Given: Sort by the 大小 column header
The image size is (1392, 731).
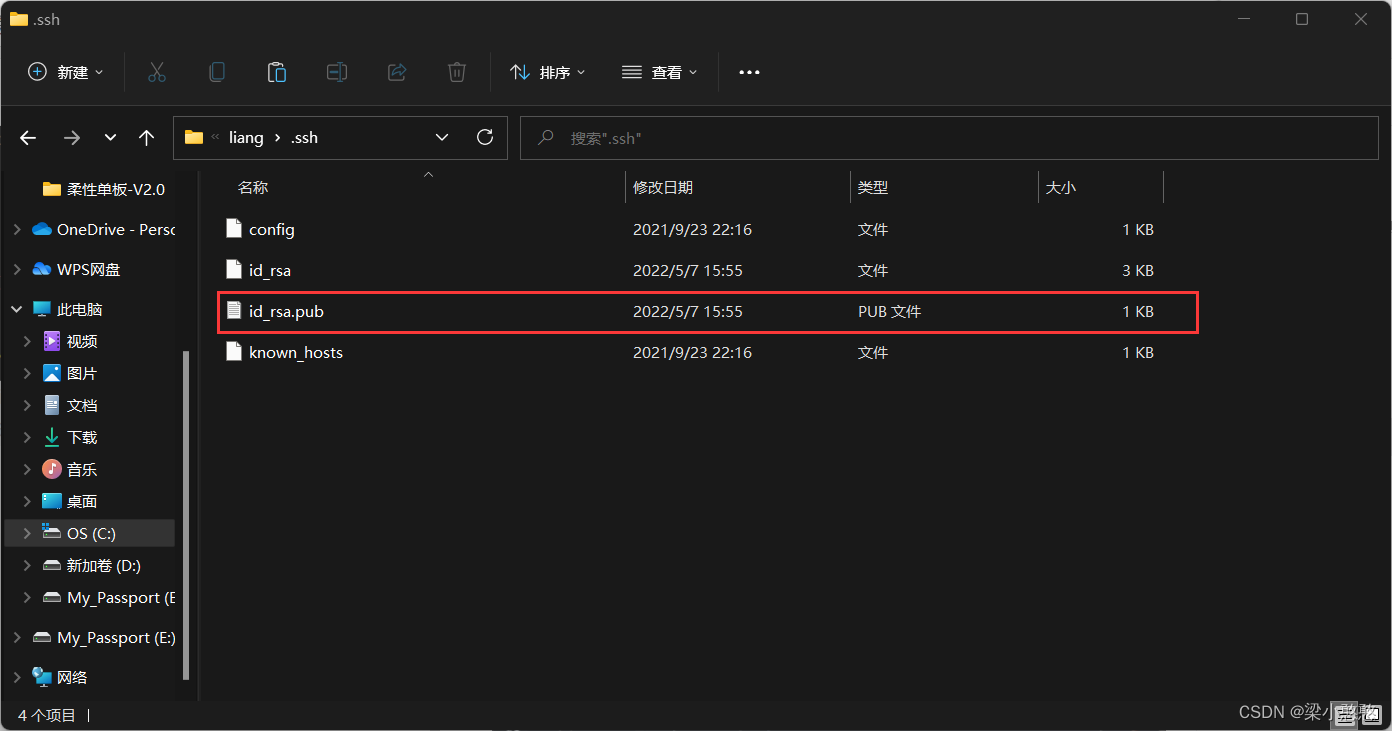Looking at the screenshot, I should pyautogui.click(x=1060, y=187).
